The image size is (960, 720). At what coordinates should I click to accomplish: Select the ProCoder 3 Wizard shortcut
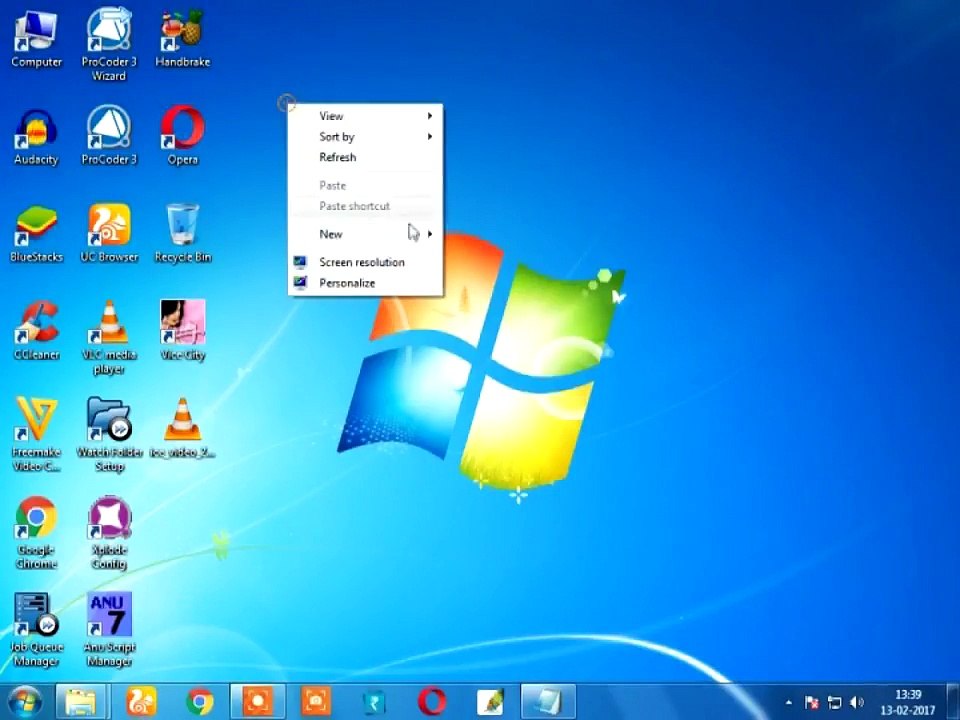click(x=109, y=44)
